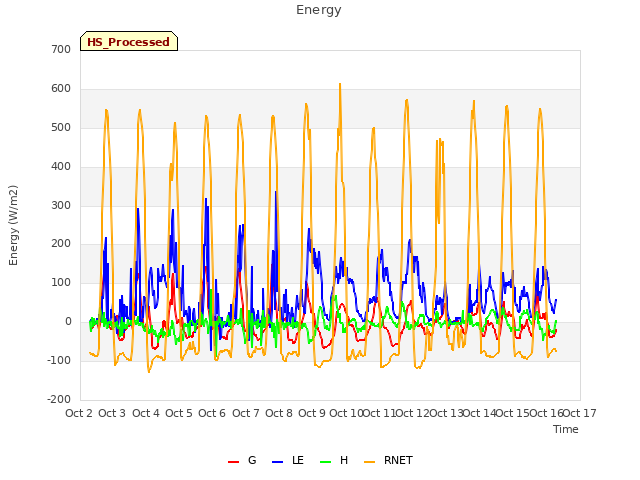The image size is (640, 480).
Task: Click the Oct 17 tick label
Action: pos(580,413)
